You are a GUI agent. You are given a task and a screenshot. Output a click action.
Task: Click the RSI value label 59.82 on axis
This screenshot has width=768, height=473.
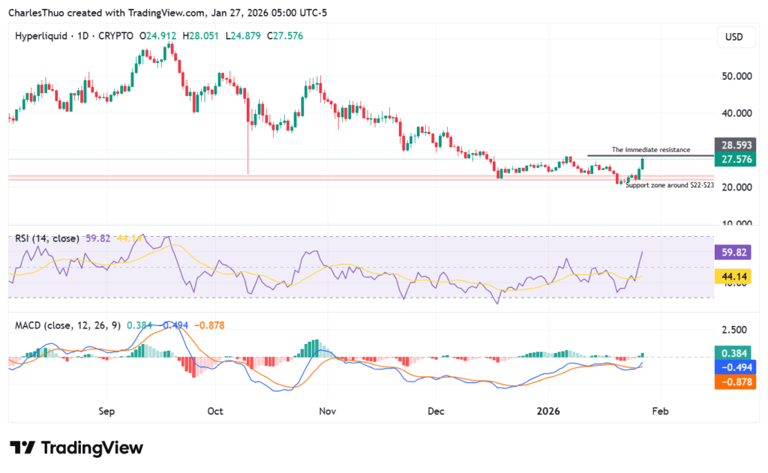point(733,253)
